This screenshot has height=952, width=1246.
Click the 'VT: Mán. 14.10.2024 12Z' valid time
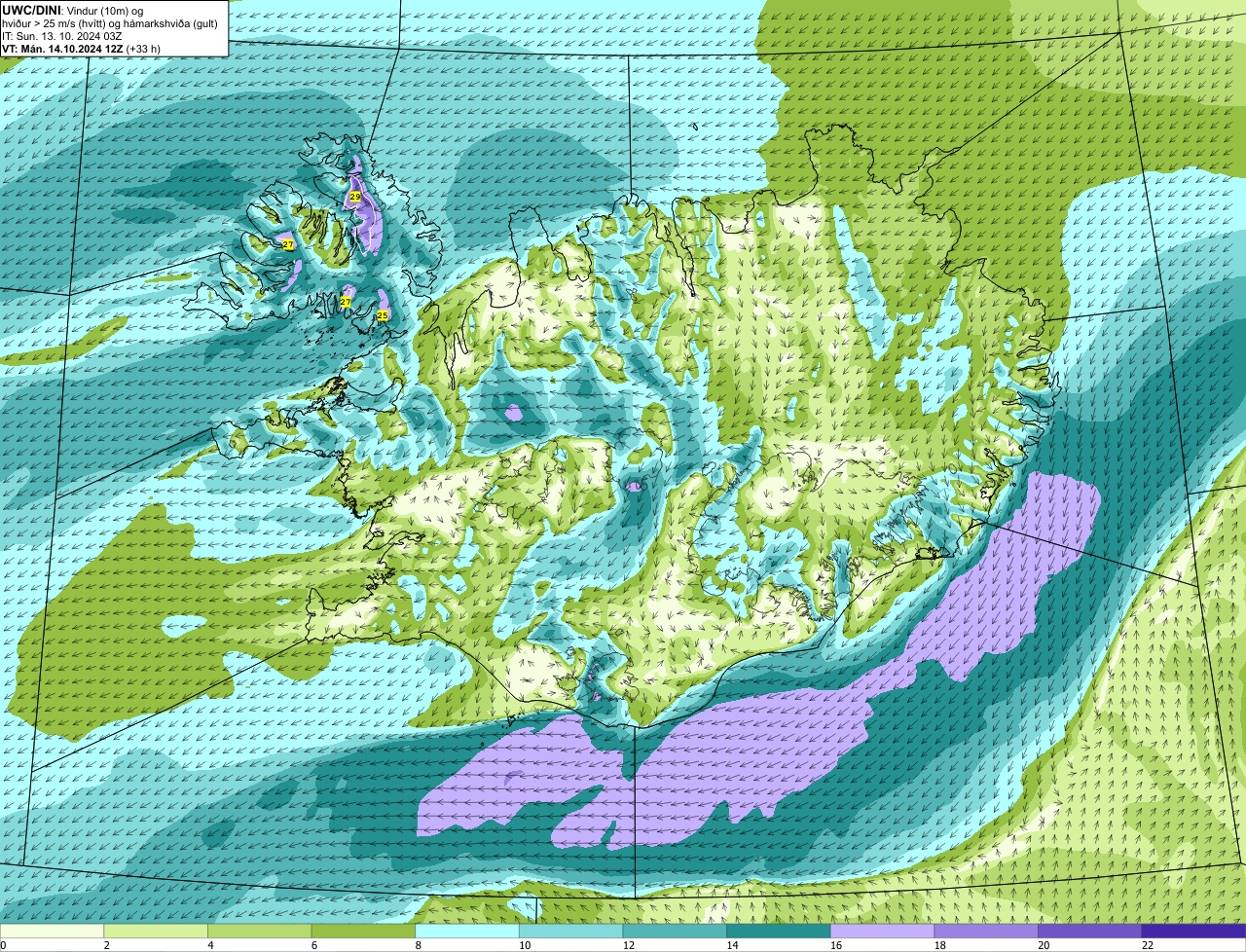[x=61, y=48]
